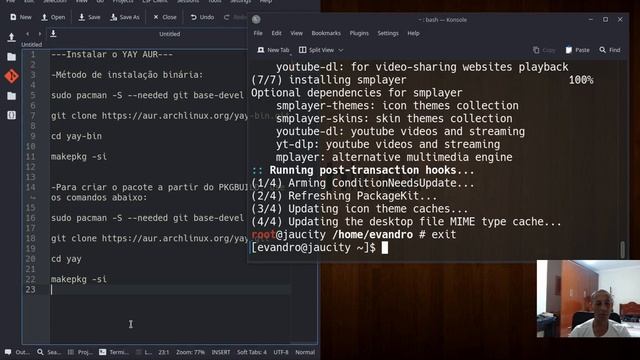The height and width of the screenshot is (360, 640).
Task: Click the Konsole title bar text
Action: [x=442, y=20]
